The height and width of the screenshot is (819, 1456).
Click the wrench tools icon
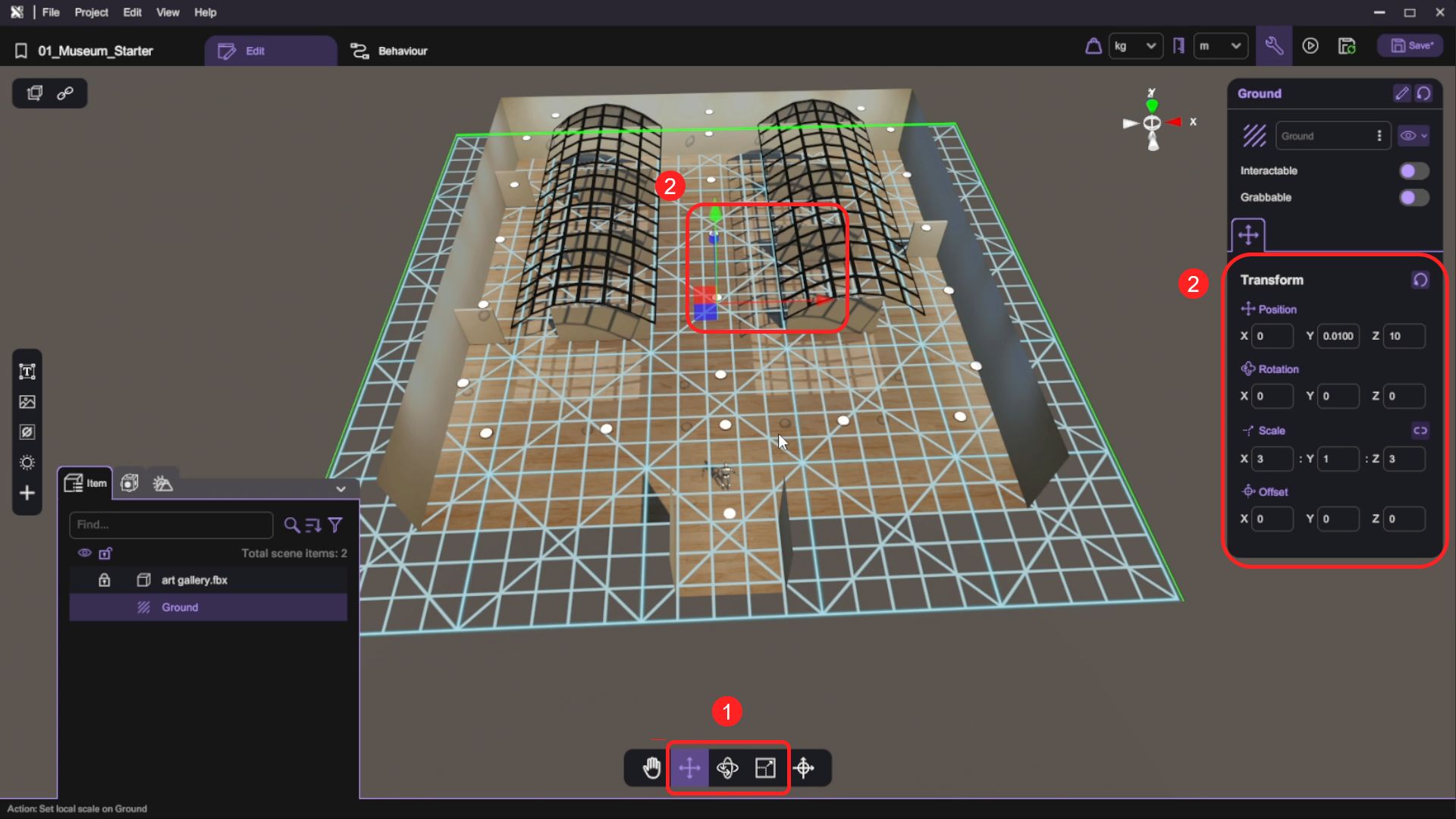pos(1274,46)
